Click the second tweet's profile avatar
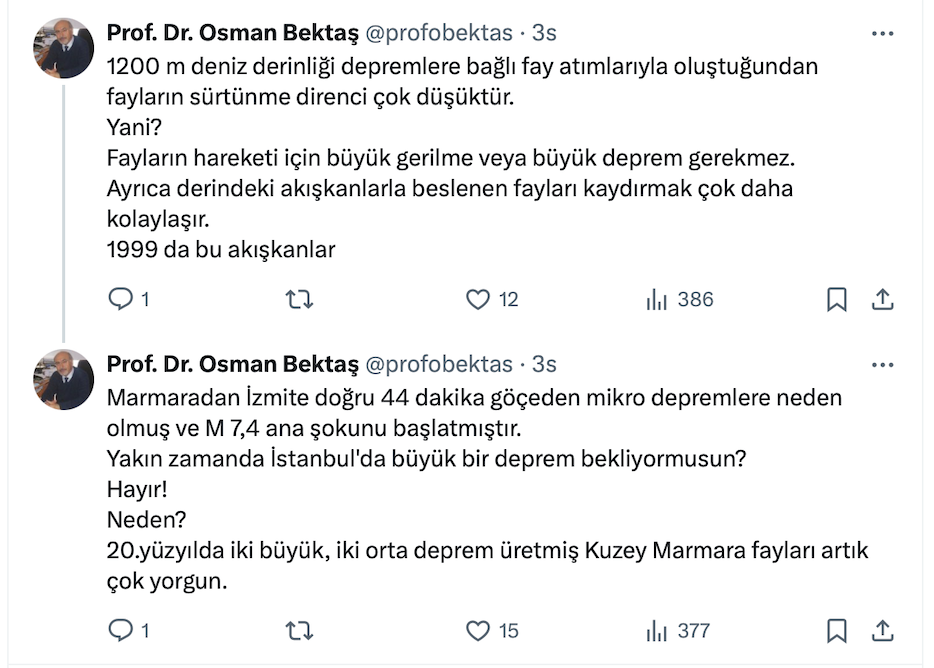The image size is (934, 668). point(64,379)
